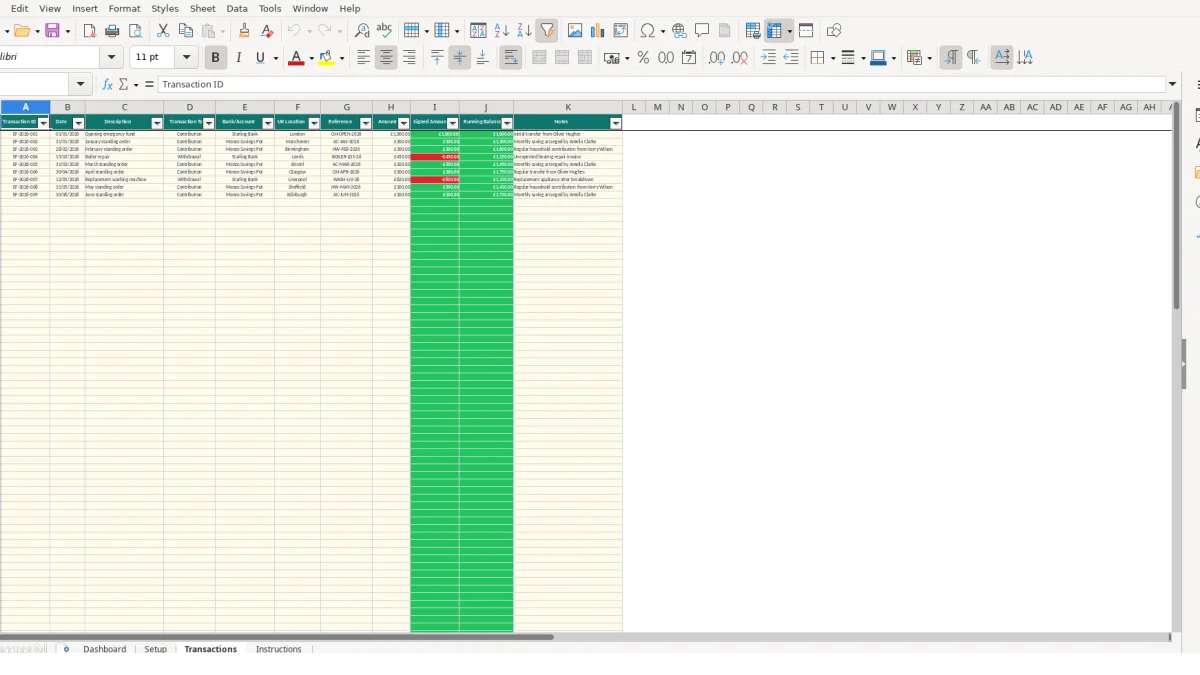Open Notes column filter dropdown
1200x675 pixels.
coord(616,122)
